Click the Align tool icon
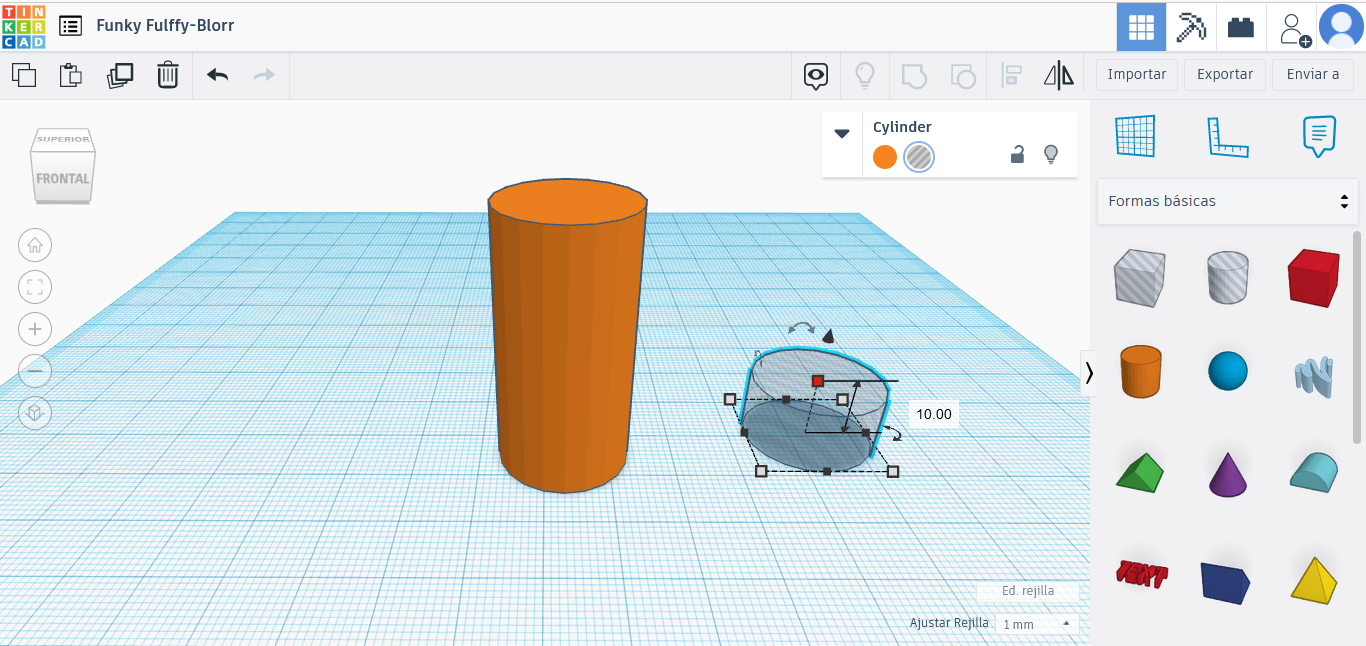 tap(1011, 75)
